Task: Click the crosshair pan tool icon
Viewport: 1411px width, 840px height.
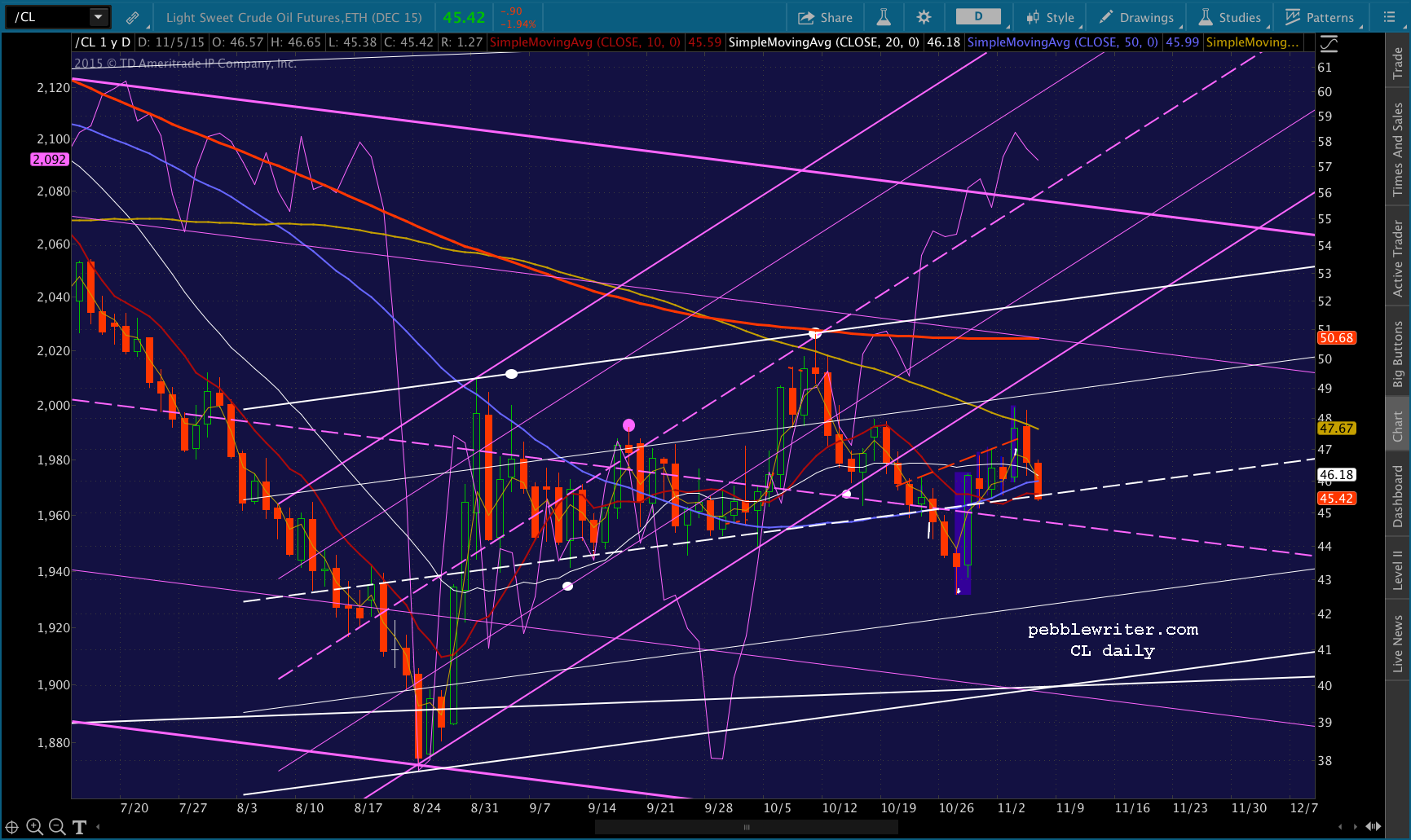Action: point(12,827)
